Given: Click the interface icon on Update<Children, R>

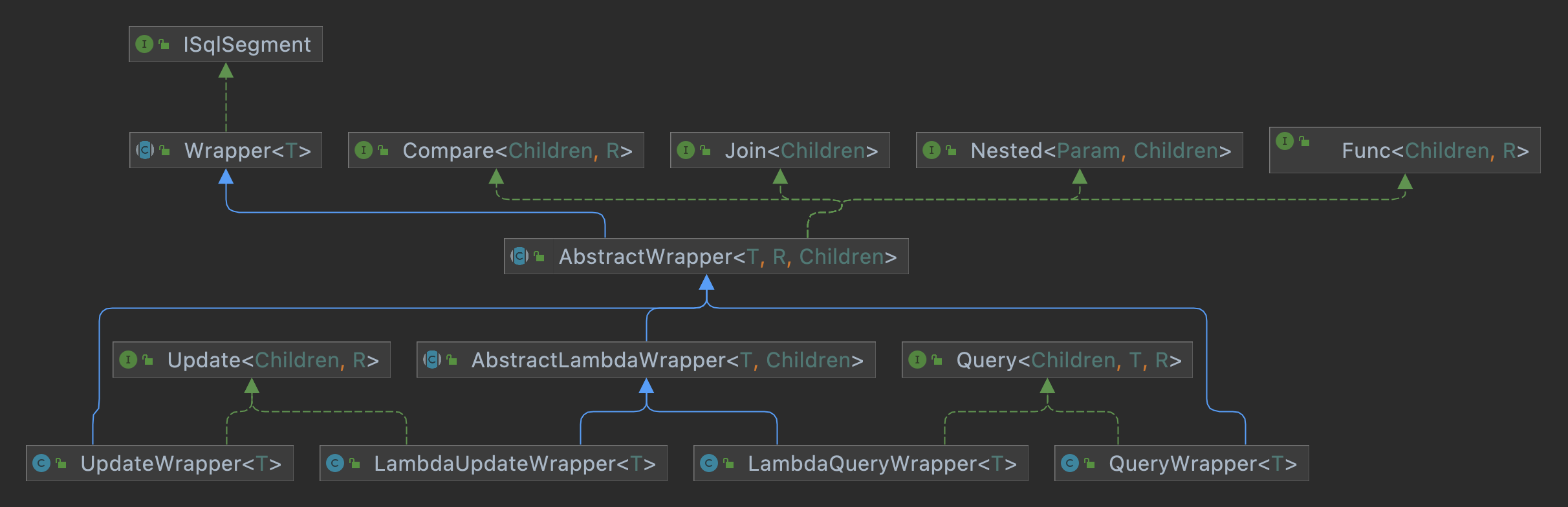Looking at the screenshot, I should (x=128, y=360).
